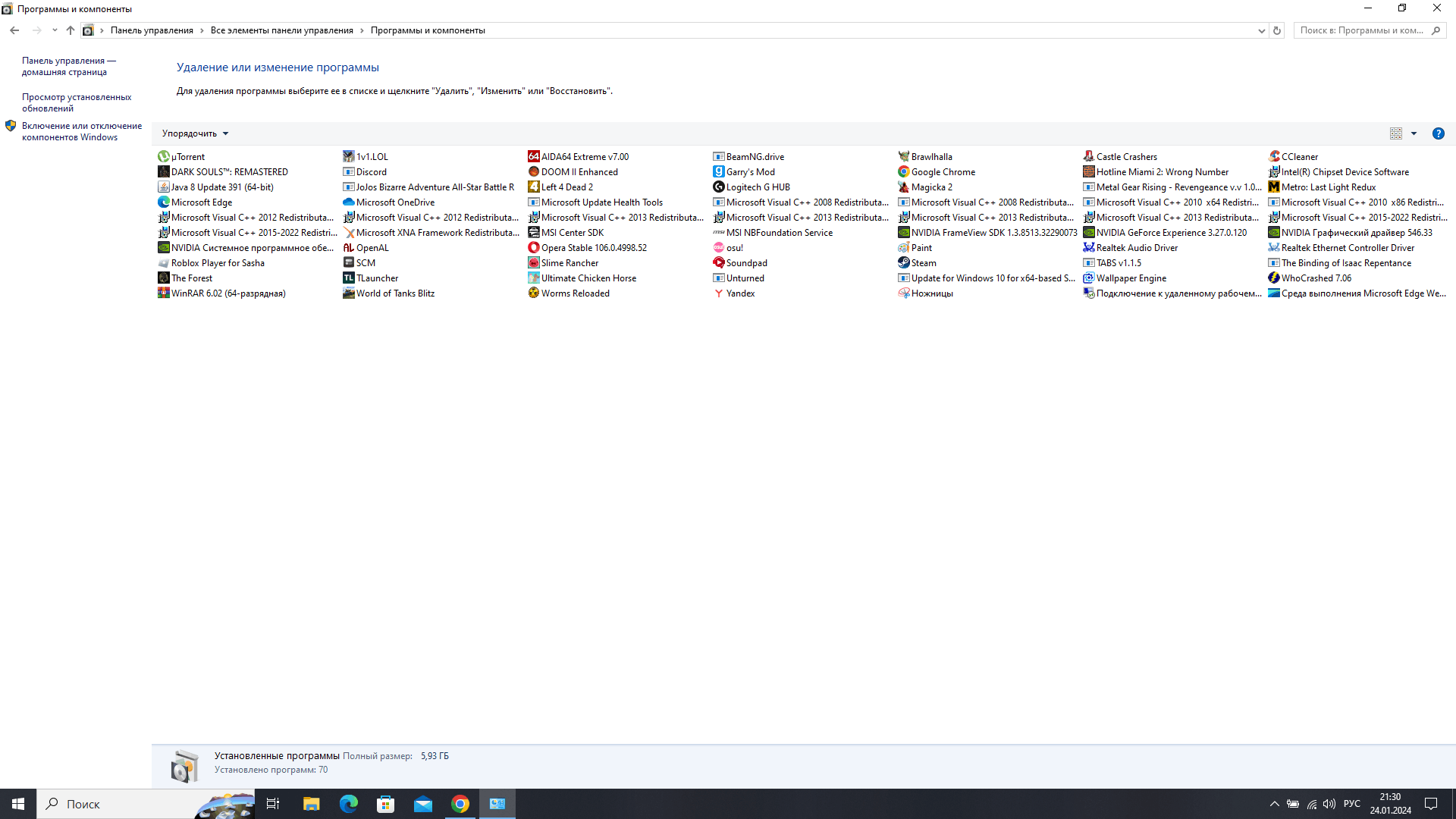Select the Microsoft OneDrive icon
Viewport: 1456px width, 819px height.
[x=348, y=202]
